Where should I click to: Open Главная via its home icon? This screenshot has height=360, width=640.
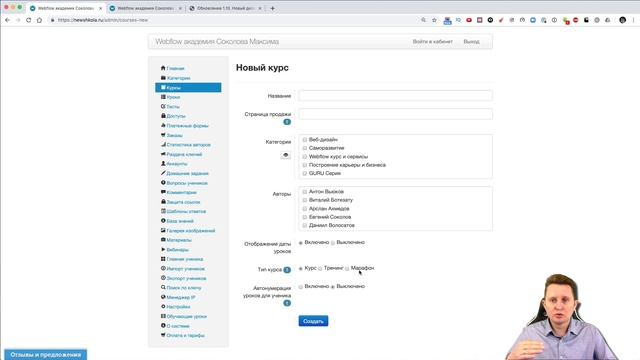[163, 68]
